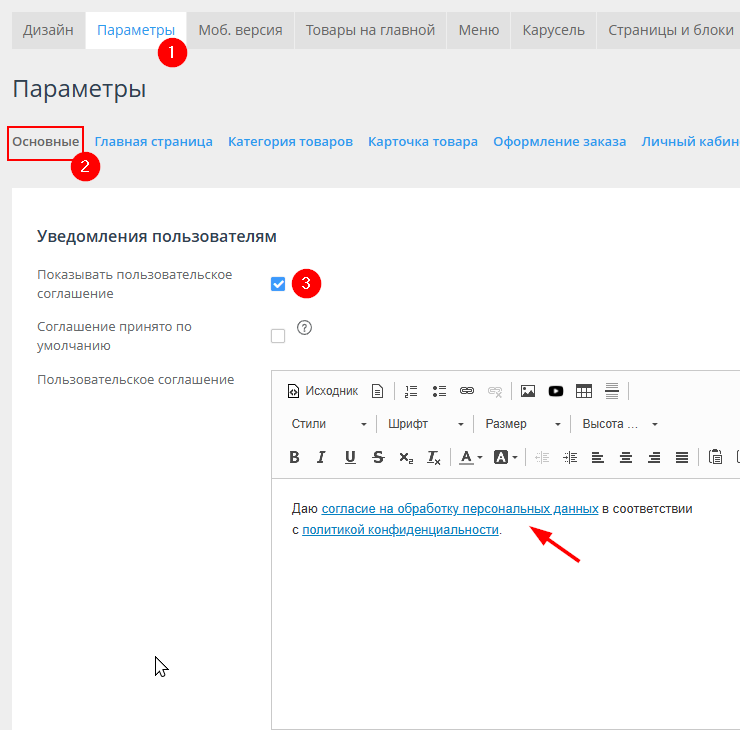Increase the text indent
The height and width of the screenshot is (730, 740).
tap(570, 457)
